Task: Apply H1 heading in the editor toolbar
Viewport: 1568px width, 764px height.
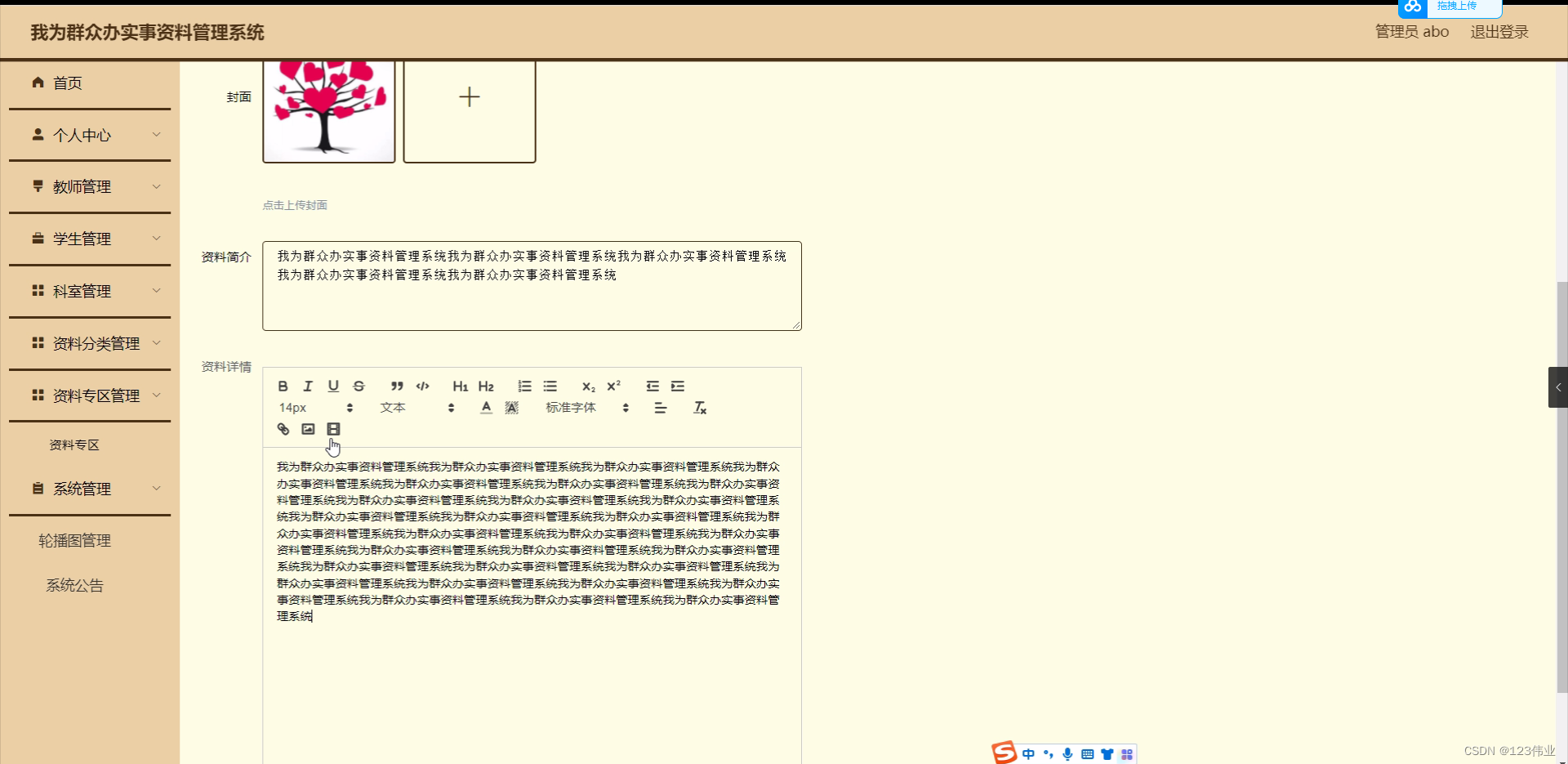Action: tap(460, 386)
